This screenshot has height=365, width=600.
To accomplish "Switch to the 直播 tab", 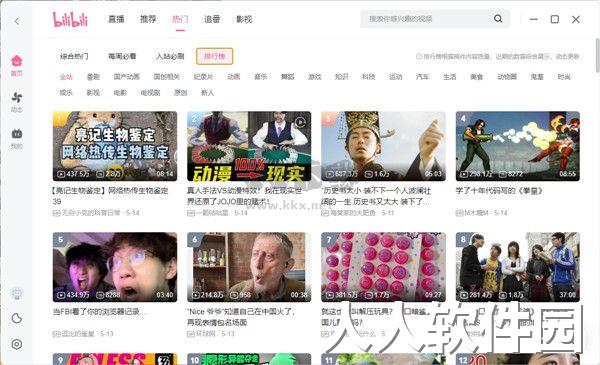I will pyautogui.click(x=116, y=19).
